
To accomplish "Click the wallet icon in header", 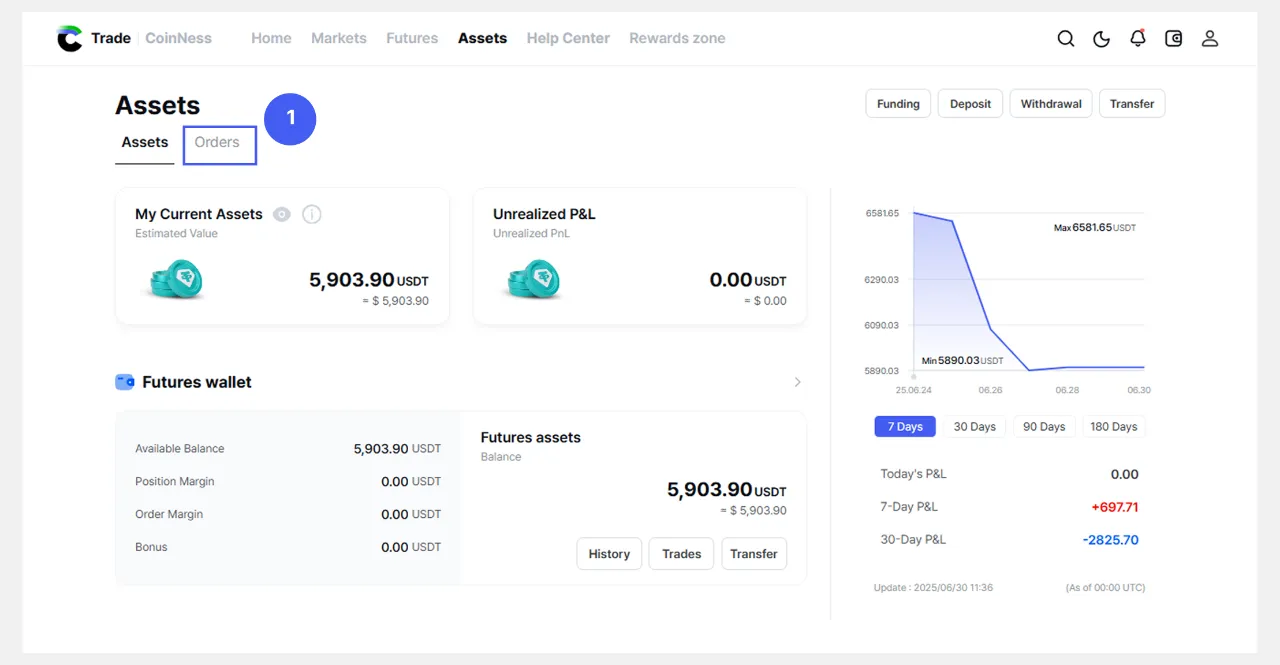I will point(1174,39).
